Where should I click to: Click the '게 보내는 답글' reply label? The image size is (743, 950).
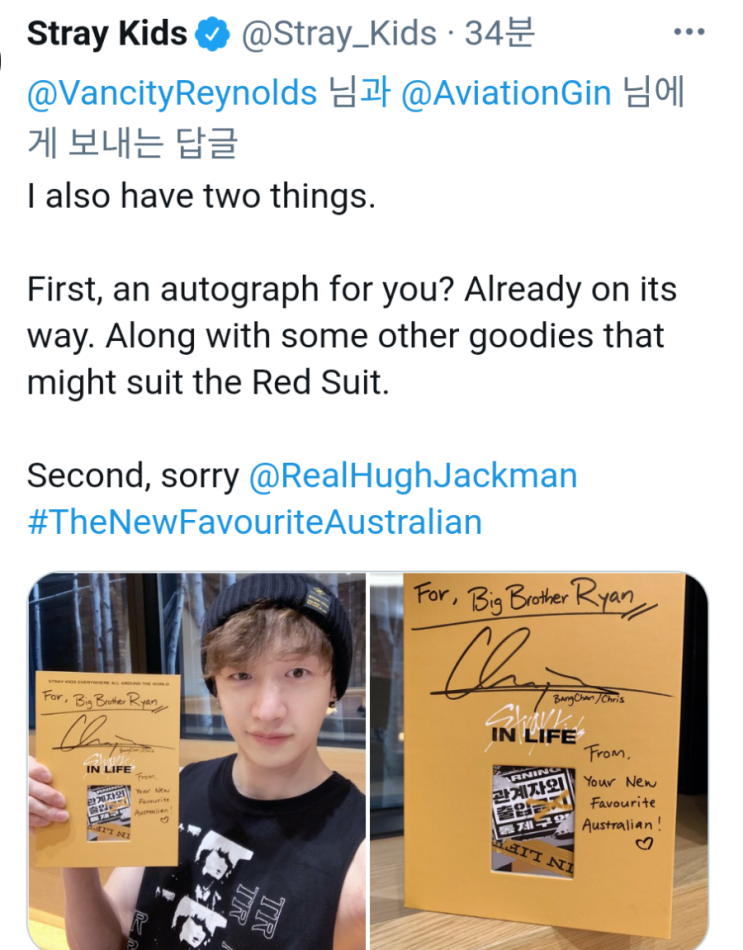[x=133, y=142]
